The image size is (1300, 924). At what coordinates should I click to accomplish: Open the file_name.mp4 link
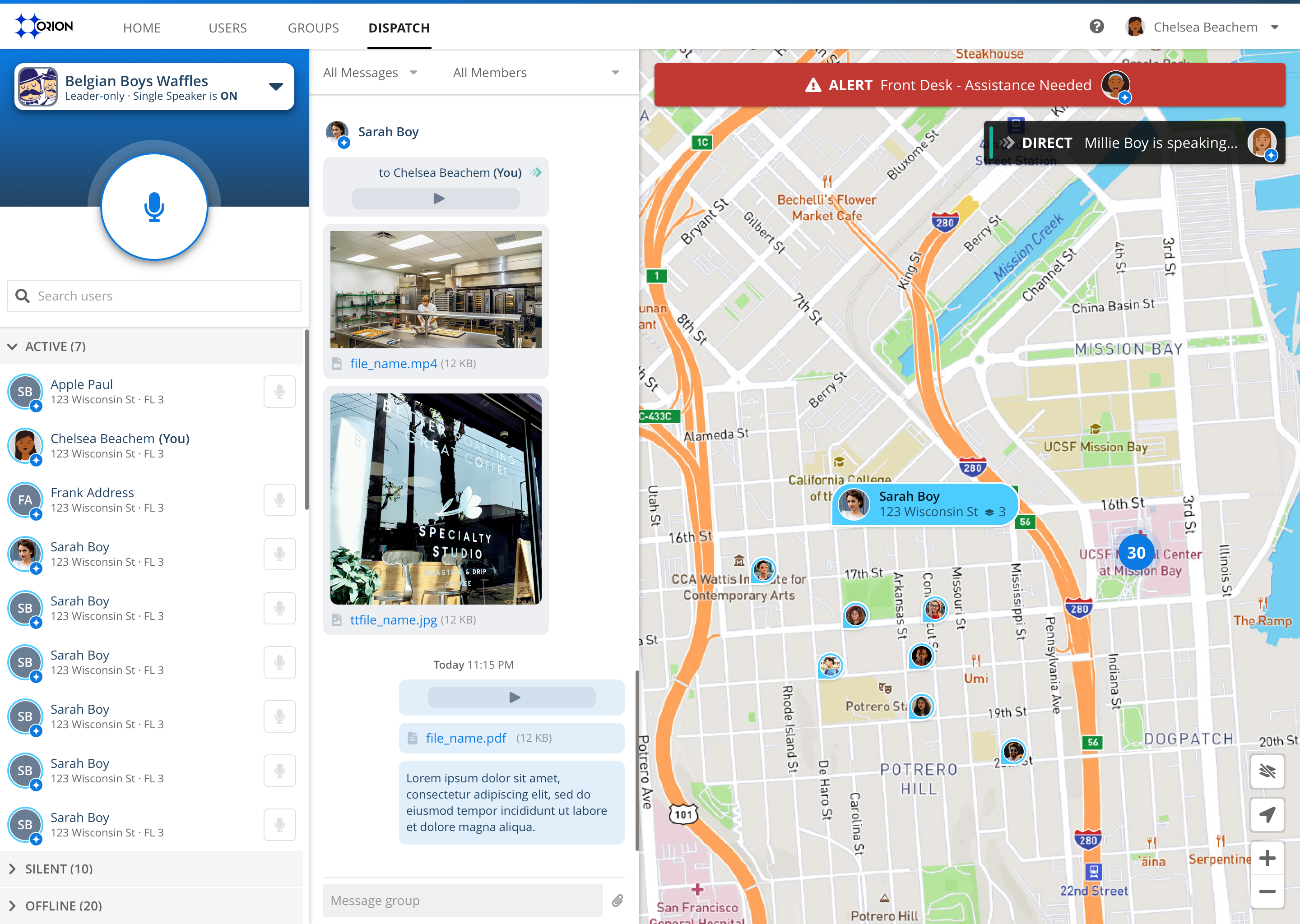393,364
